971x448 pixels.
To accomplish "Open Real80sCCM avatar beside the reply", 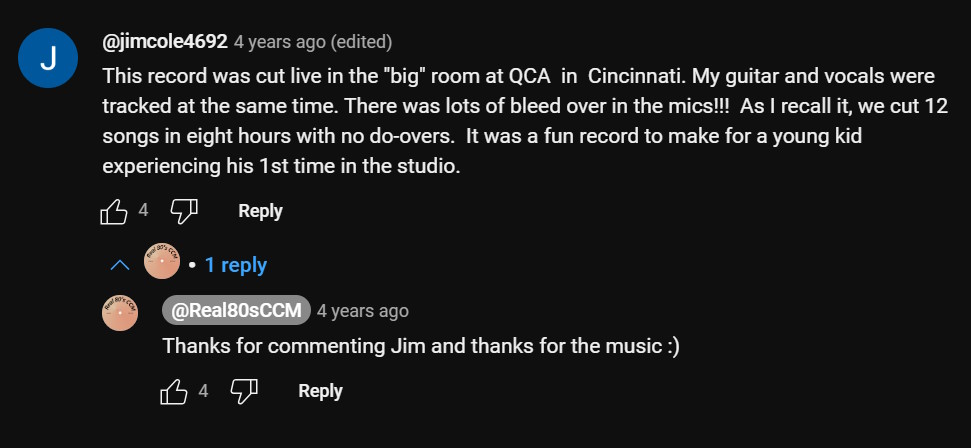I will [x=120, y=313].
